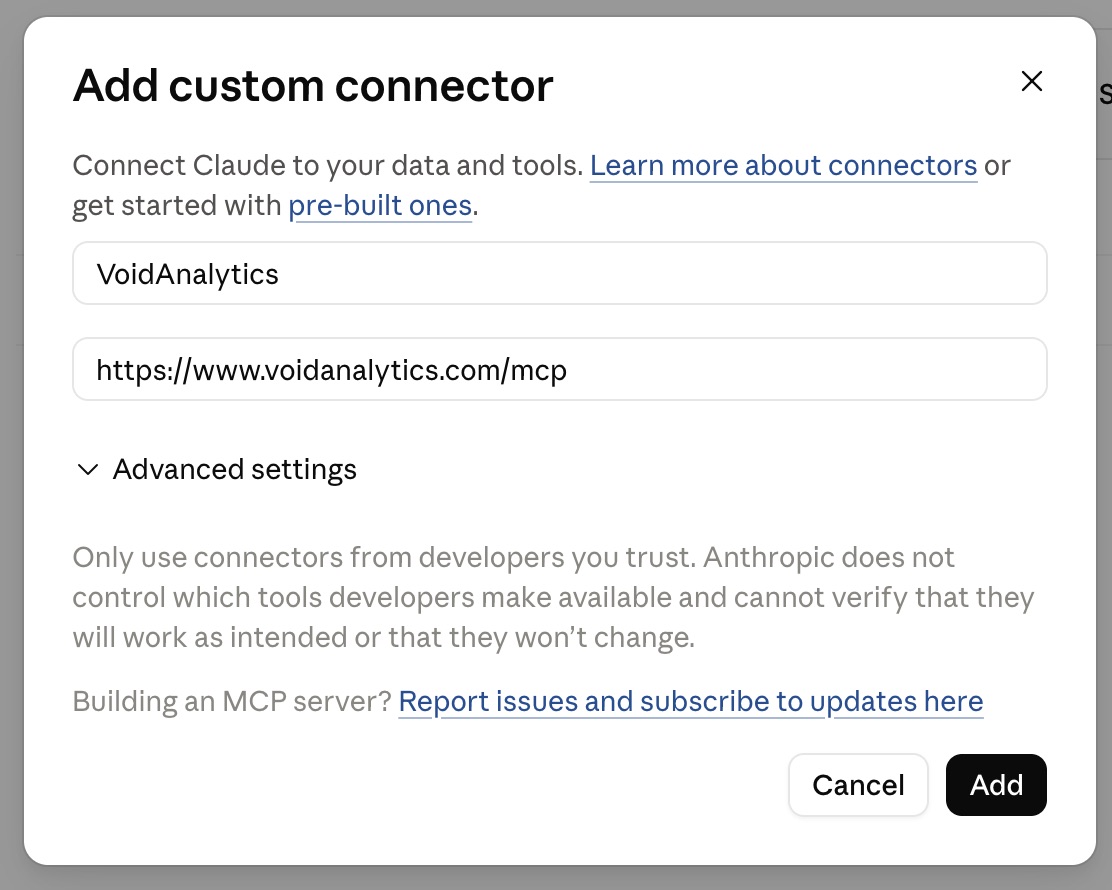The height and width of the screenshot is (890, 1112).
Task: Click the Advanced settings label
Action: 235,469
